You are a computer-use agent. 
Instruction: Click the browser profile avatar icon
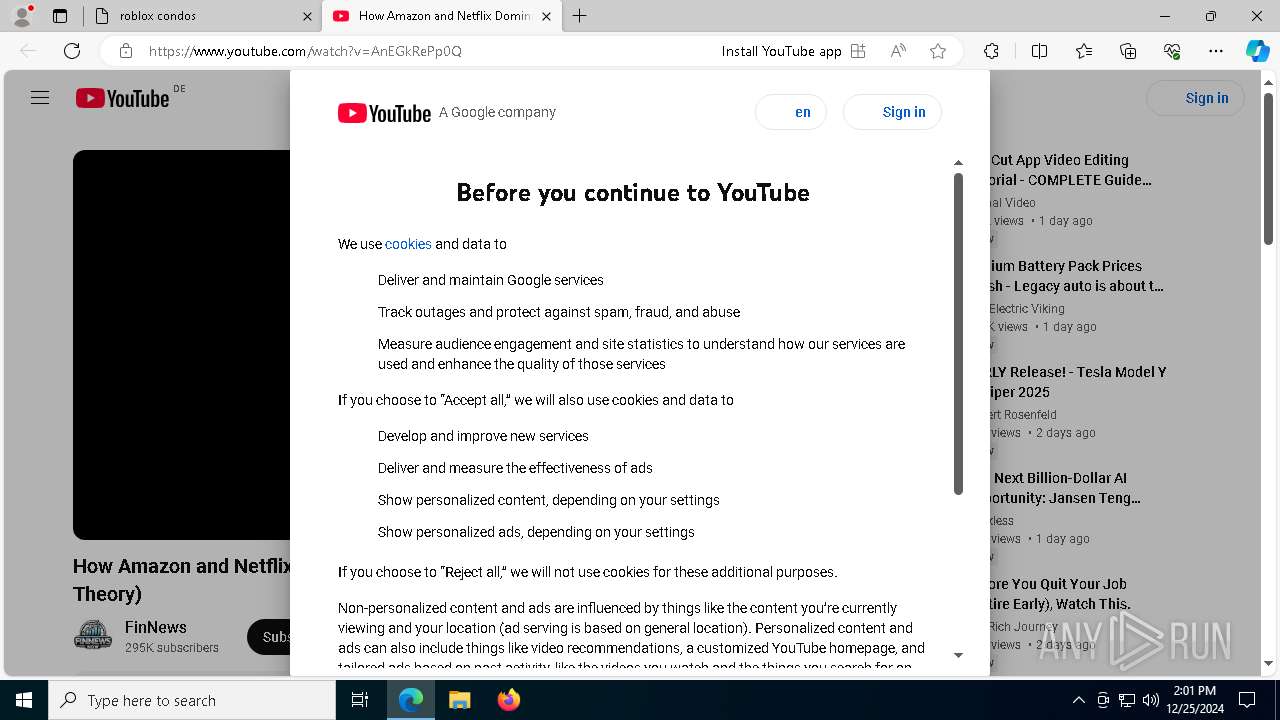coord(21,16)
